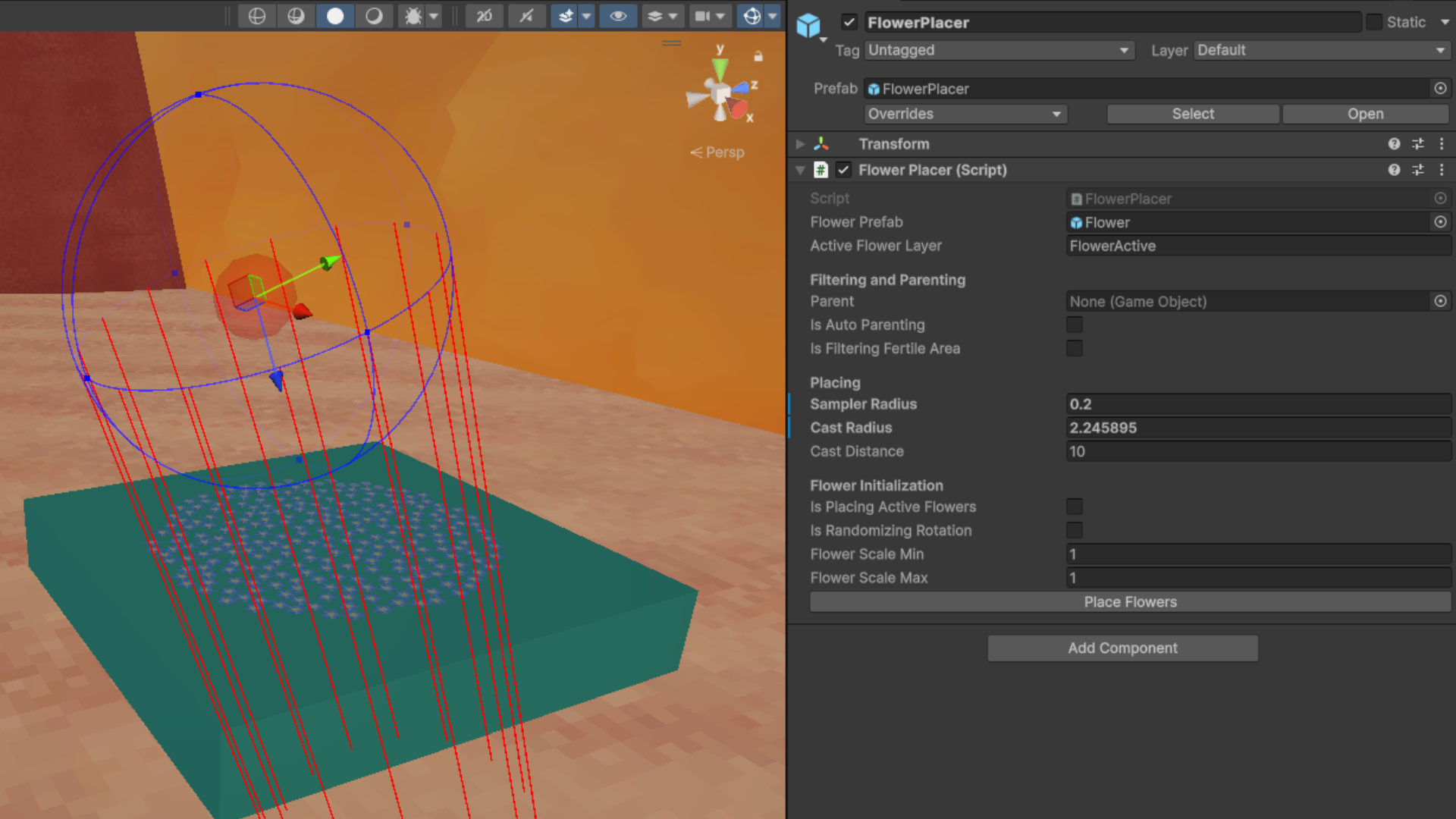The image size is (1456, 819).
Task: Click the Active Flower Layer text field
Action: (x=1258, y=246)
